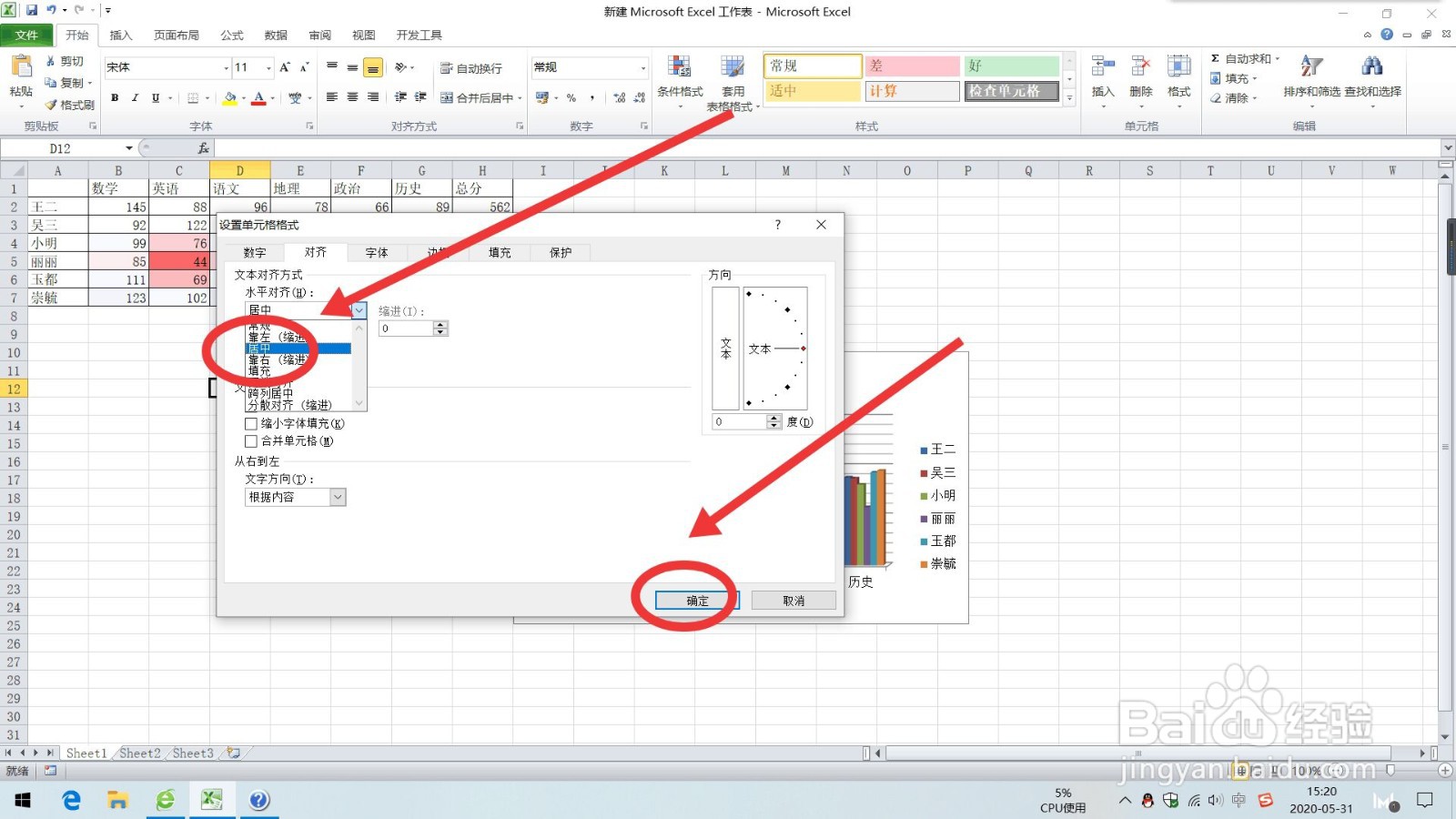1456x819 pixels.
Task: Click the 格式刷 (Format Painter) brush
Action: click(x=51, y=105)
